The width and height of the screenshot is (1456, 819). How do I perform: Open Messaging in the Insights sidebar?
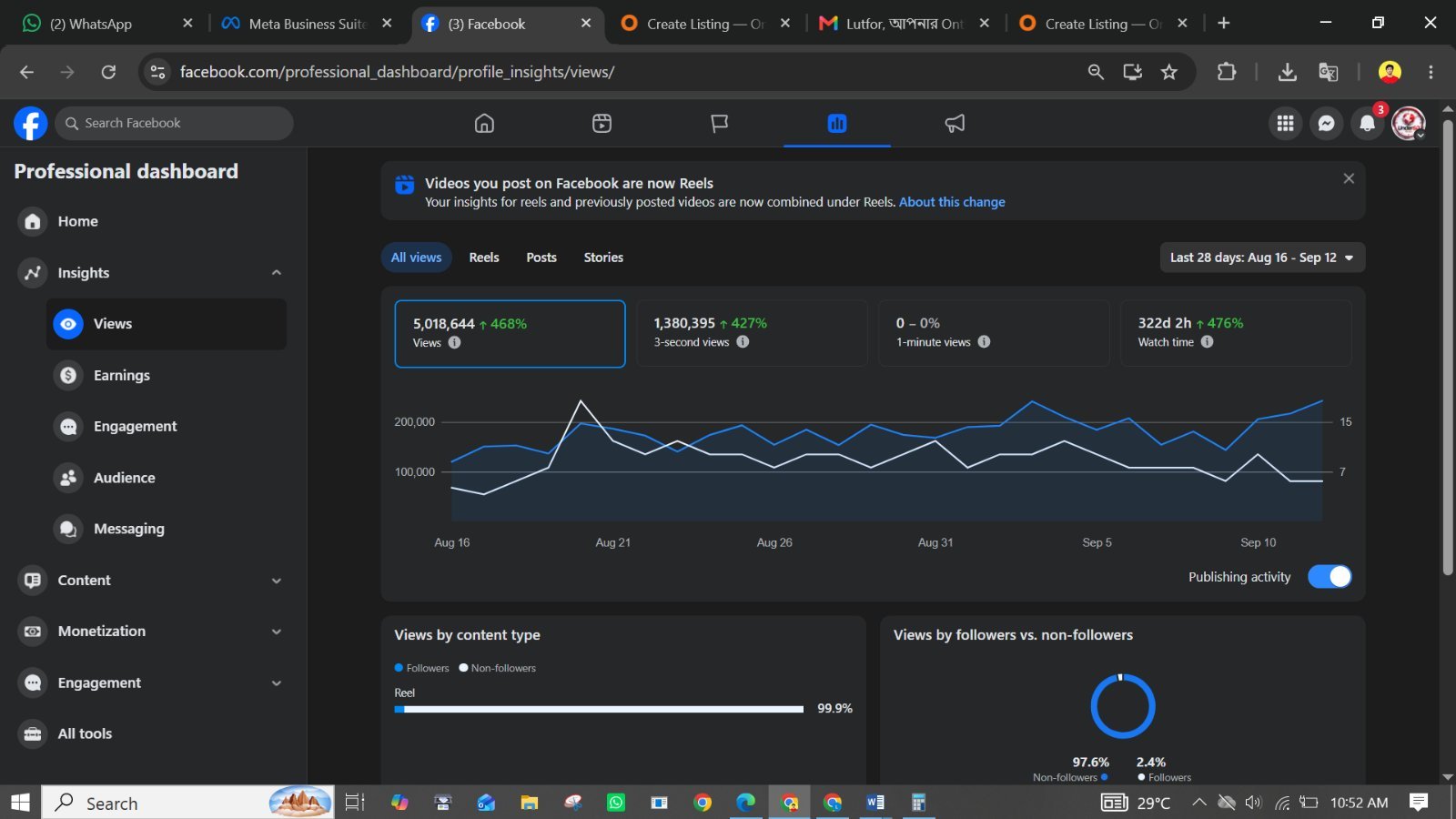[167, 529]
